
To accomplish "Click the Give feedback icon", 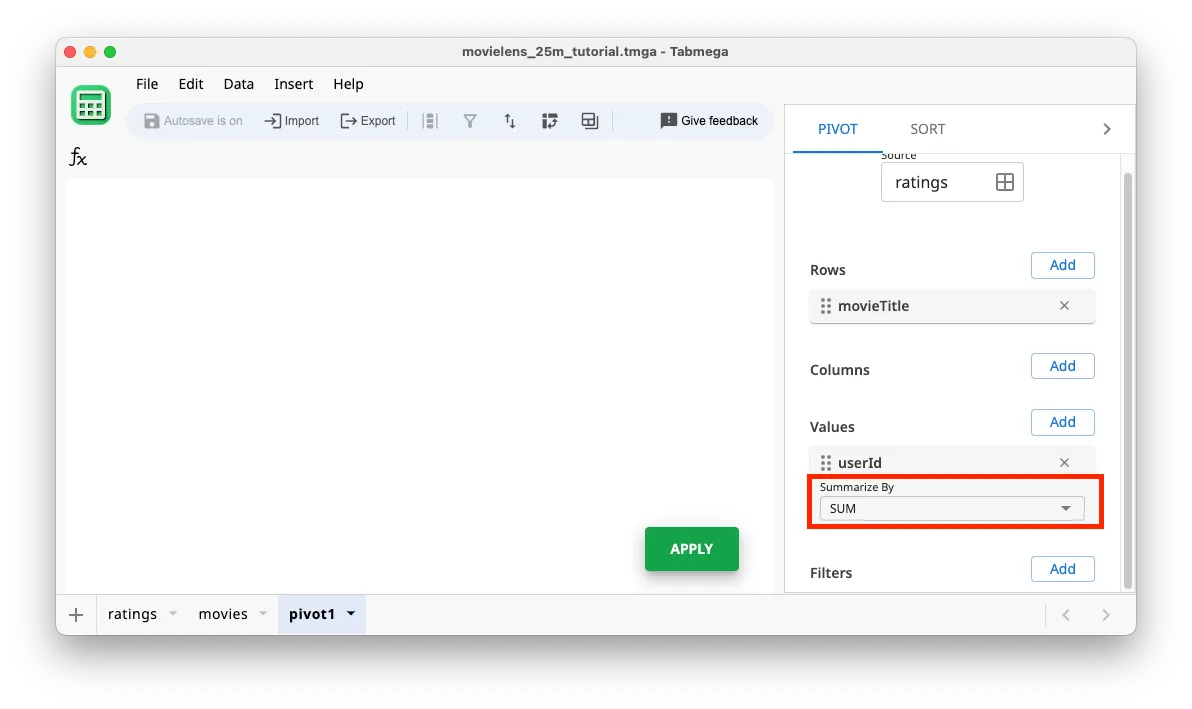I will click(x=668, y=120).
